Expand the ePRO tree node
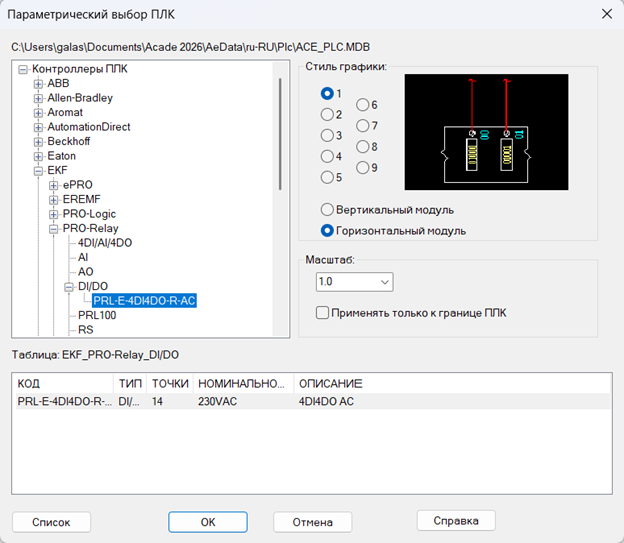 pos(53,186)
